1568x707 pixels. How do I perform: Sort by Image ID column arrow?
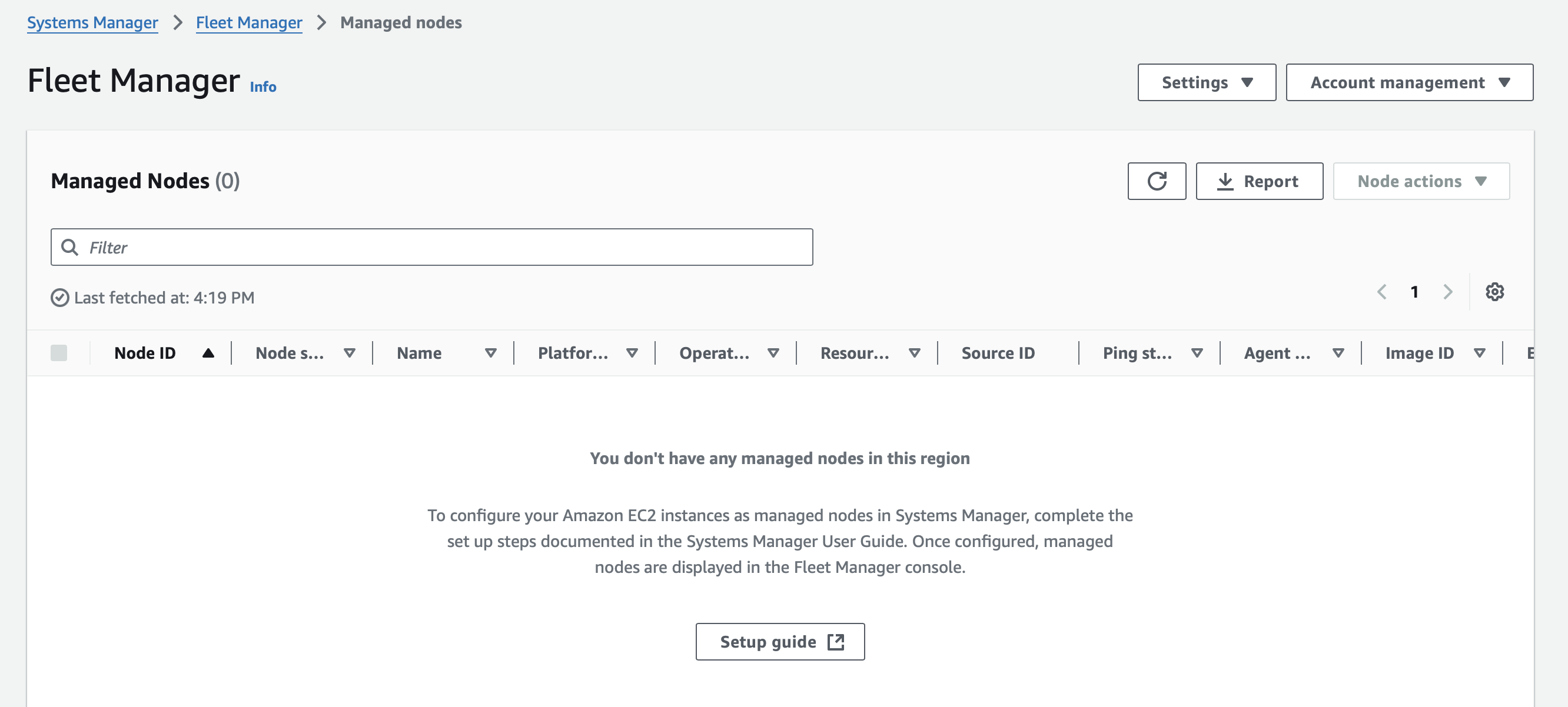1479,353
